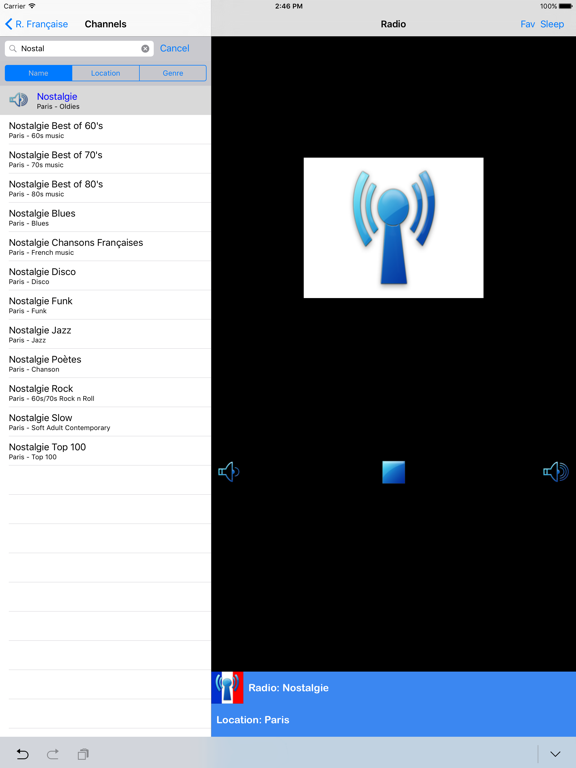
Task: Choose the Nostalgie Slow channel
Action: pyautogui.click(x=105, y=422)
